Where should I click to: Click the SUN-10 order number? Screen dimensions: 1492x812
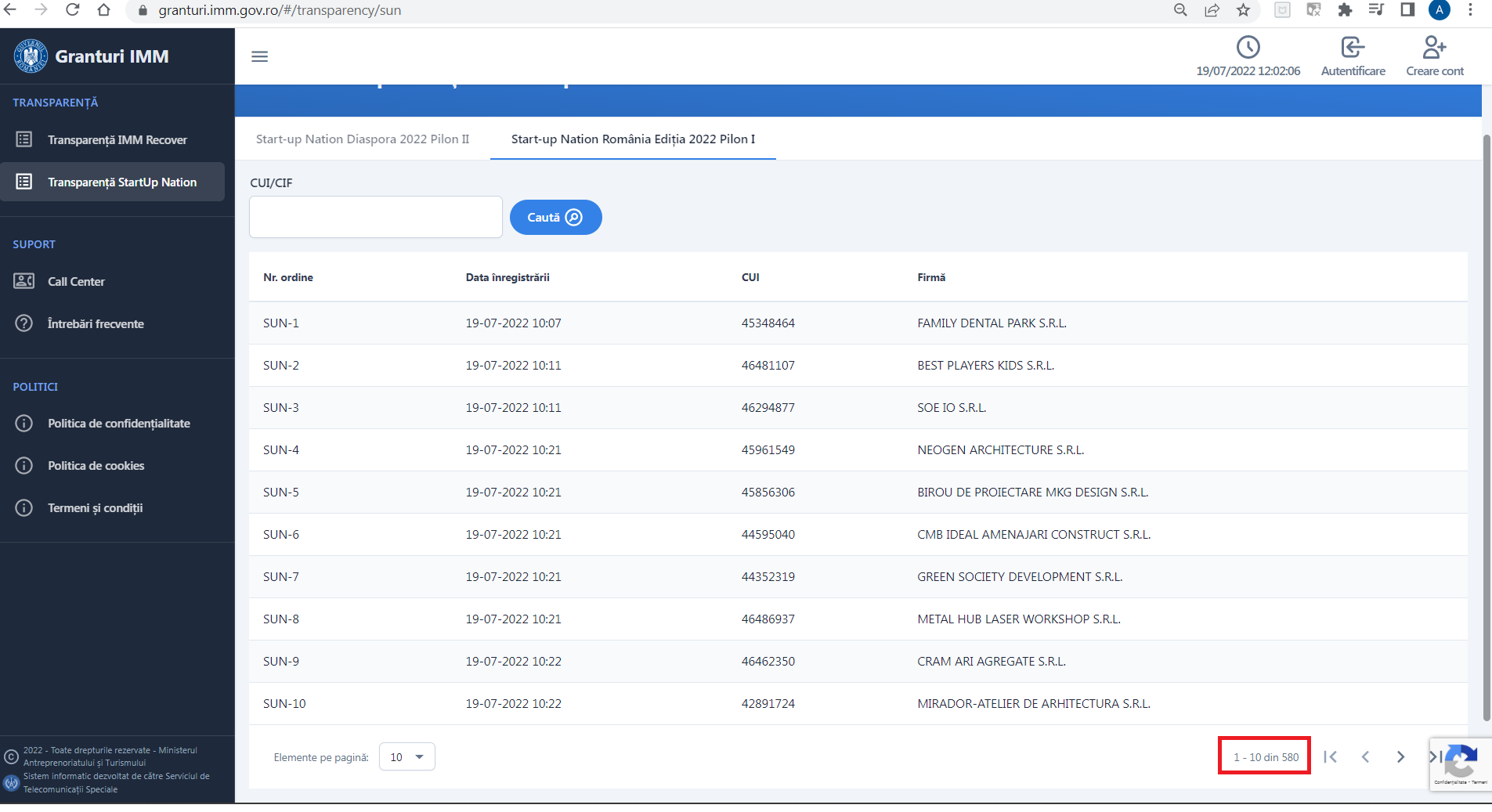click(x=284, y=703)
